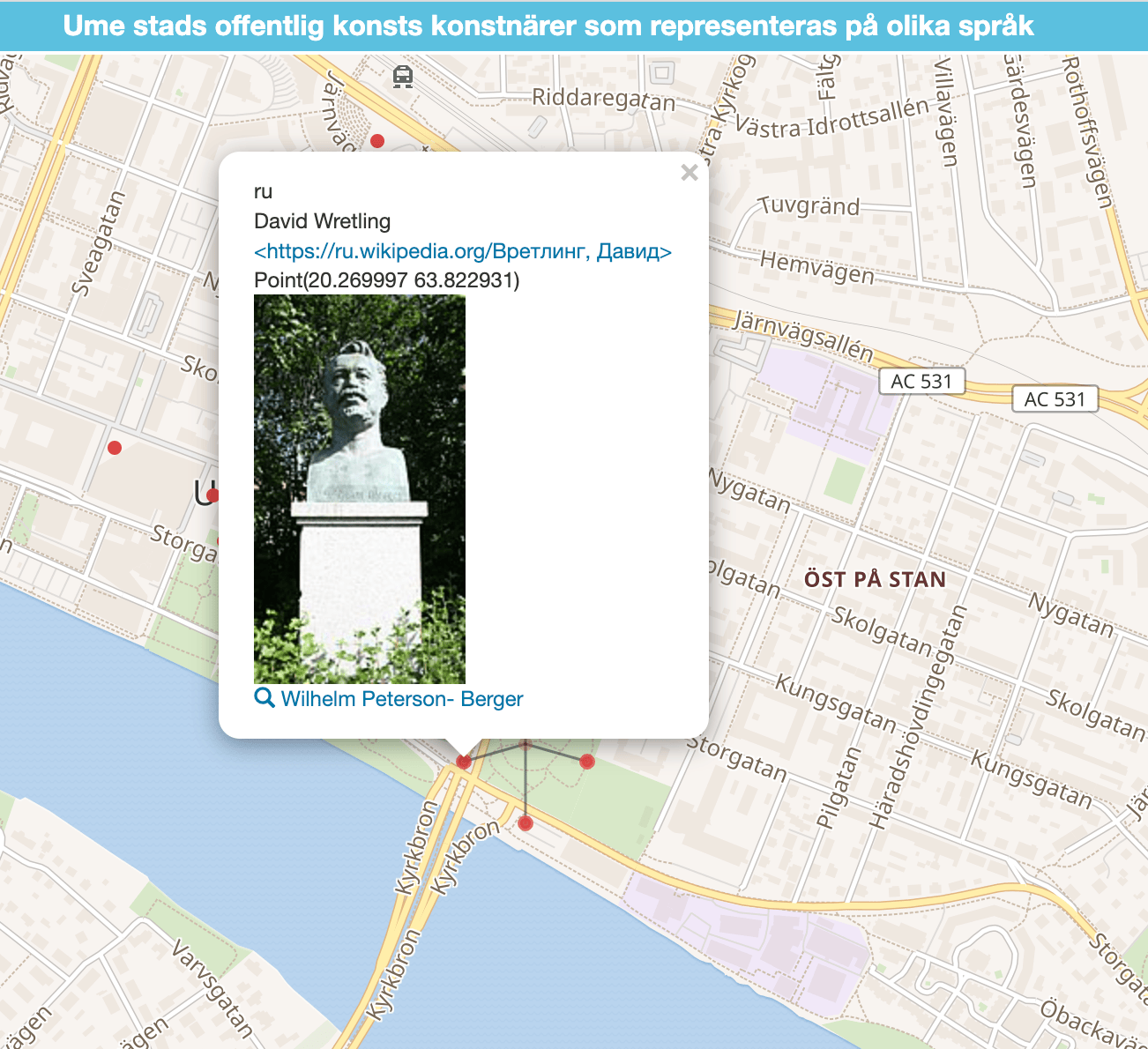The height and width of the screenshot is (1049, 1148).
Task: Click the train station icon on the map
Action: (x=403, y=78)
